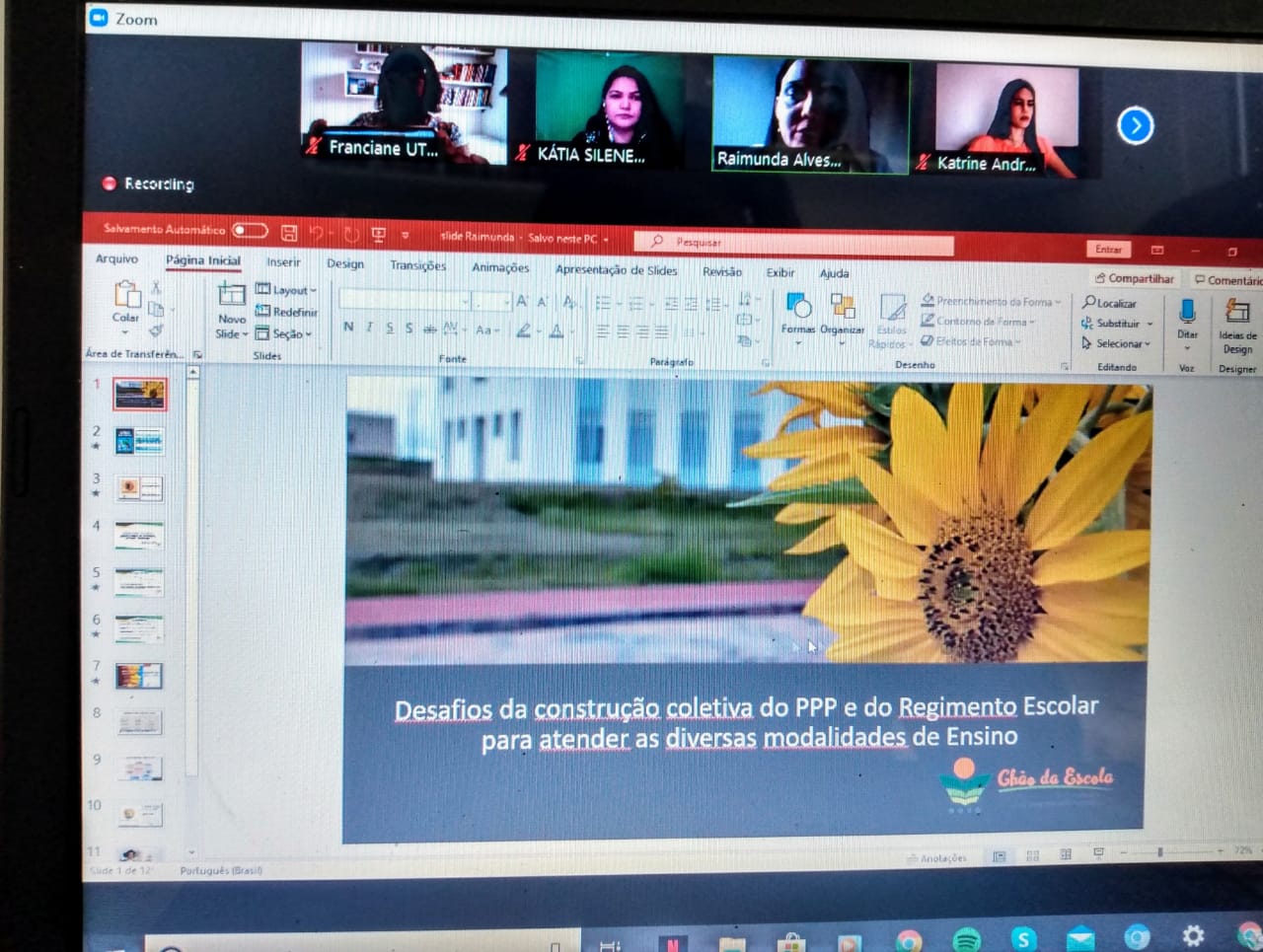
Task: Click the Save icon in title bar
Action: tap(289, 233)
